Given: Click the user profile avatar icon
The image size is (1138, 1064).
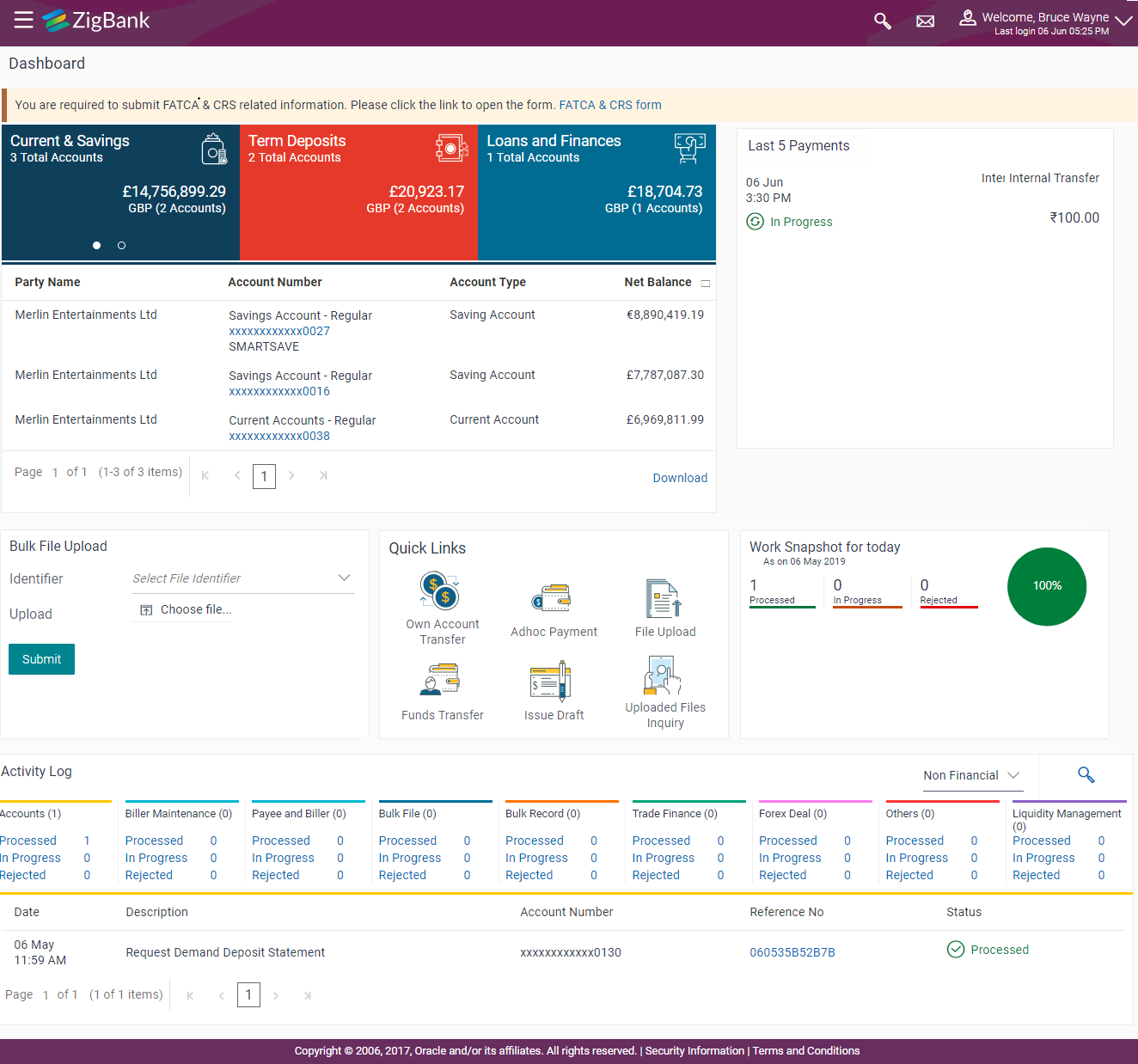Looking at the screenshot, I should 968,17.
